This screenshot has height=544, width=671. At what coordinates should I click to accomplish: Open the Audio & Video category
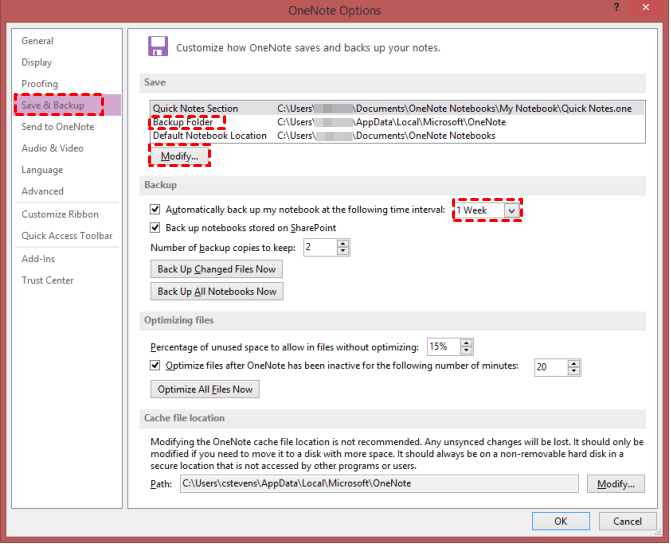coord(53,148)
